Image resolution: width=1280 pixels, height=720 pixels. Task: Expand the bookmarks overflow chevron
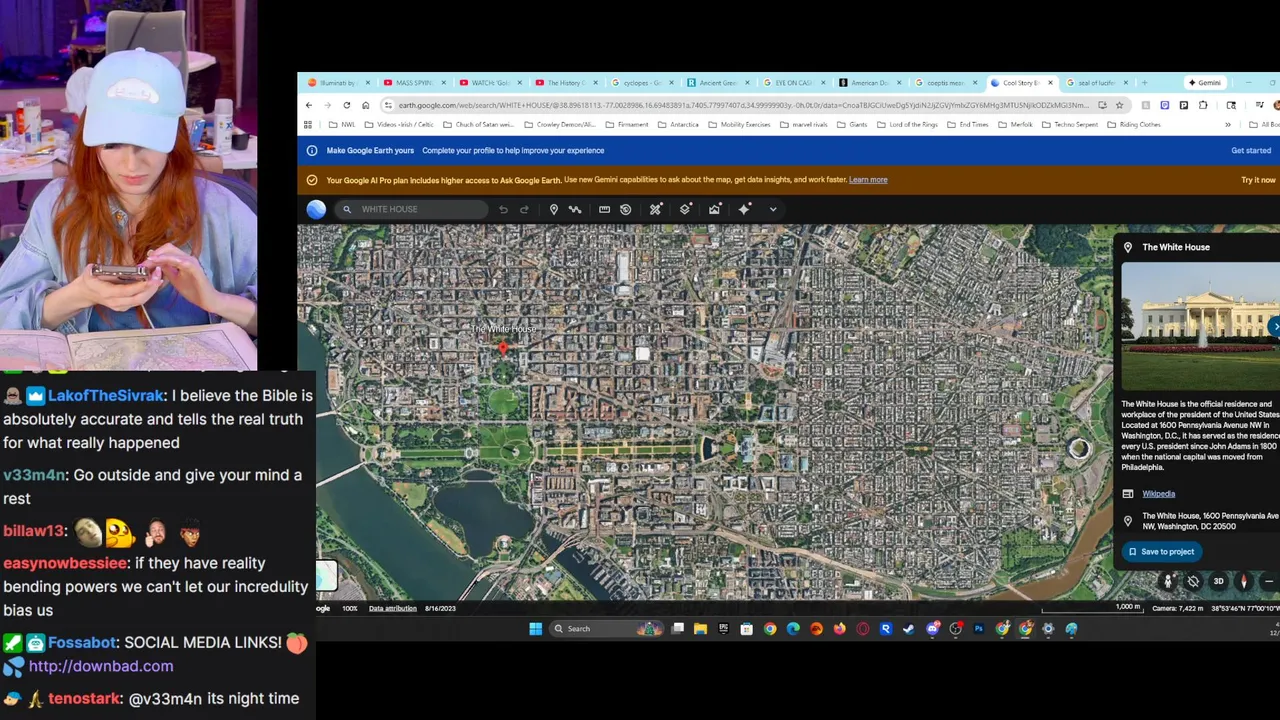(x=1228, y=125)
